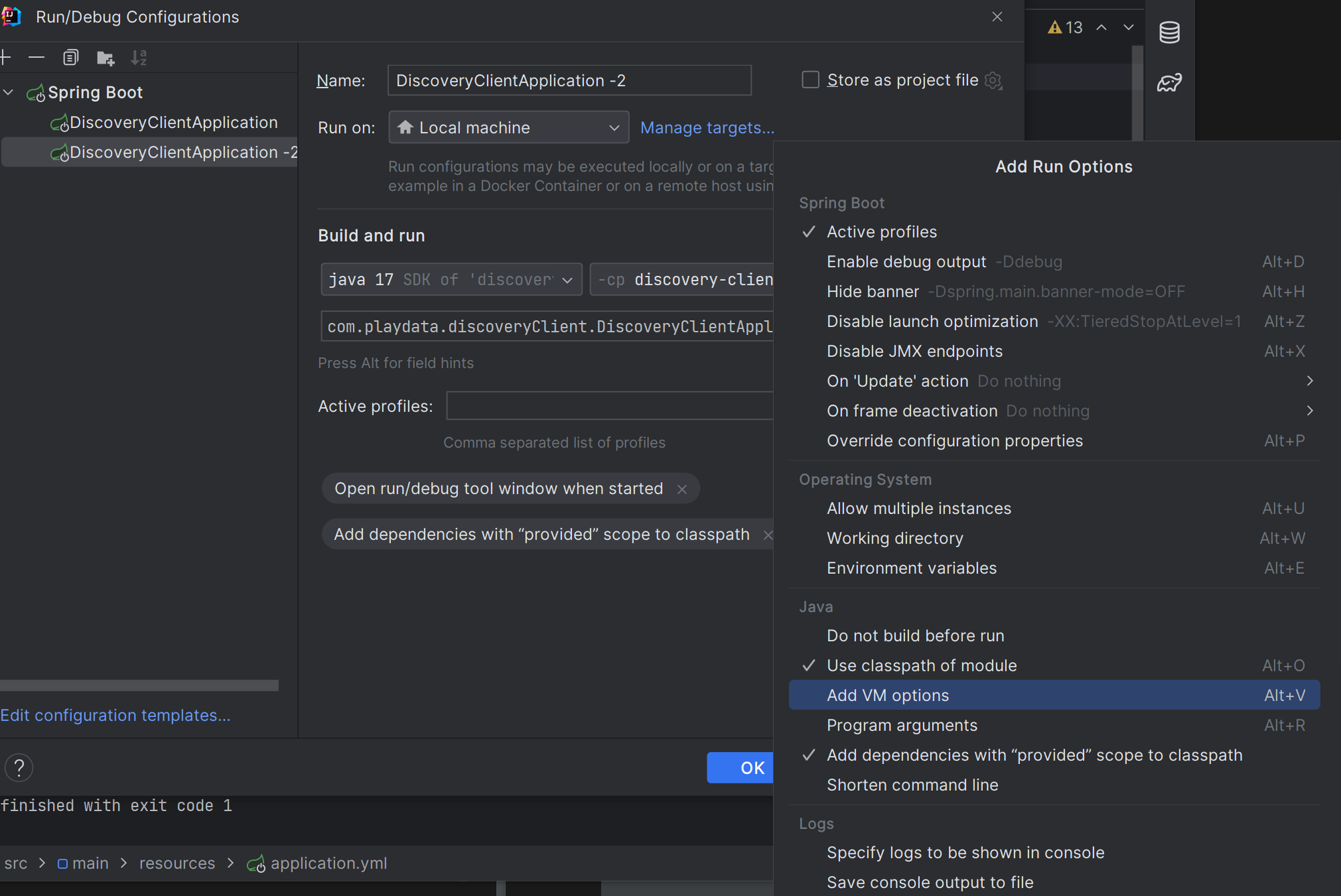Choose Program arguments from the menu
This screenshot has width=1341, height=896.
902,724
